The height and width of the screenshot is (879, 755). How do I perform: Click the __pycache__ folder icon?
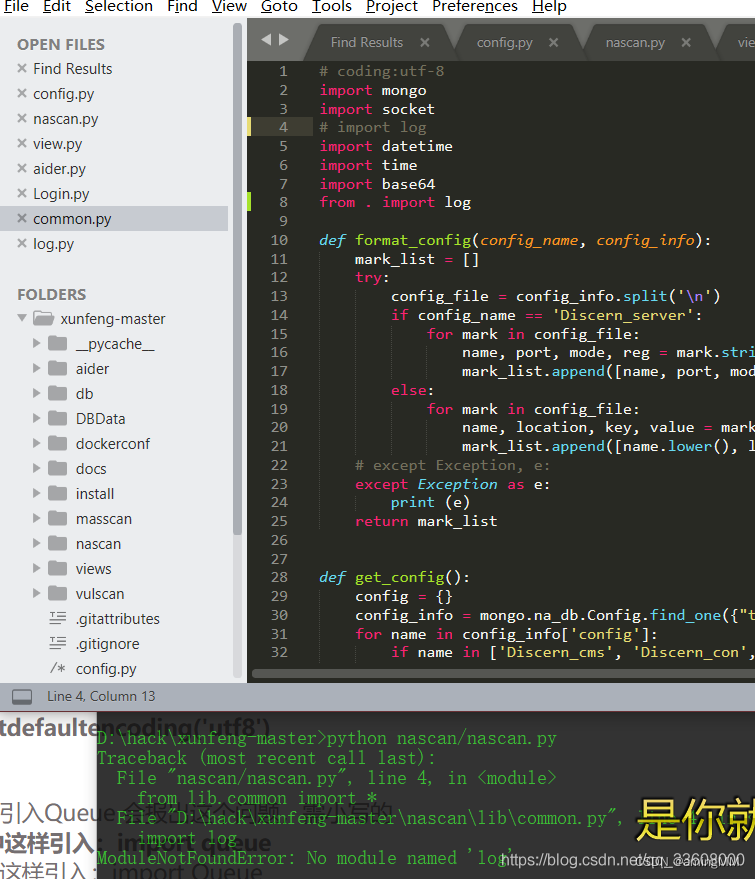coord(58,343)
